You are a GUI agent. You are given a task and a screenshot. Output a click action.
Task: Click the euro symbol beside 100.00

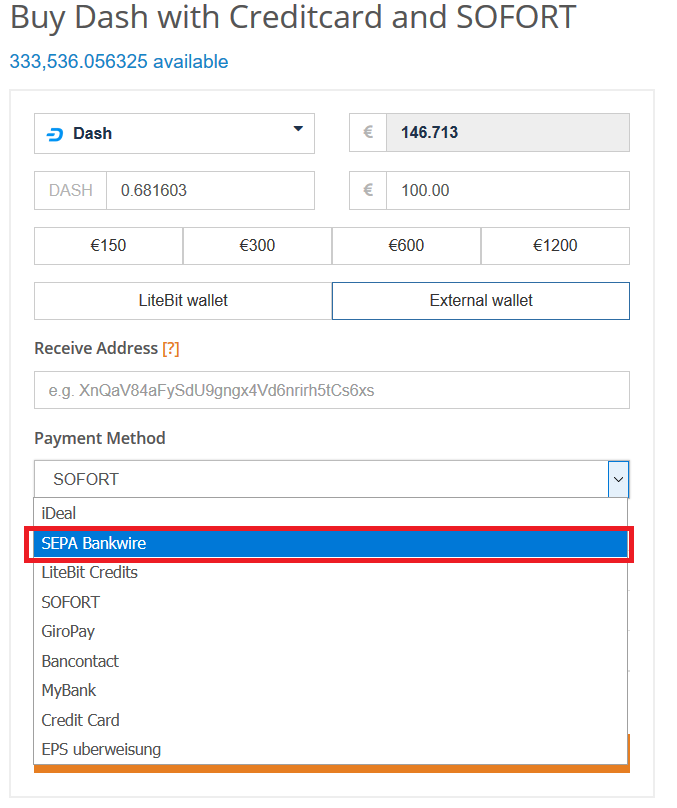(x=368, y=191)
